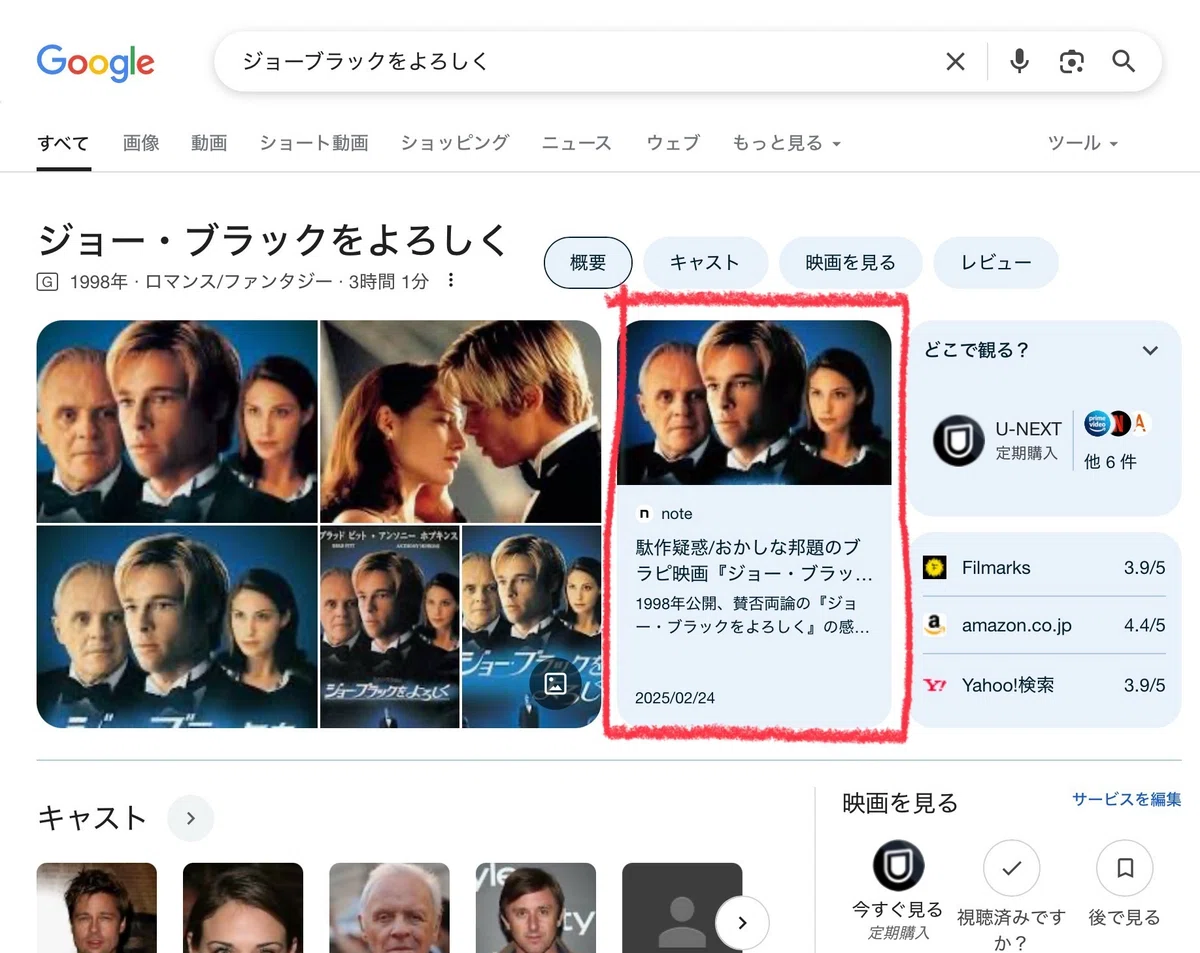Start voice search with microphone icon
The image size is (1200, 953).
[x=1019, y=62]
